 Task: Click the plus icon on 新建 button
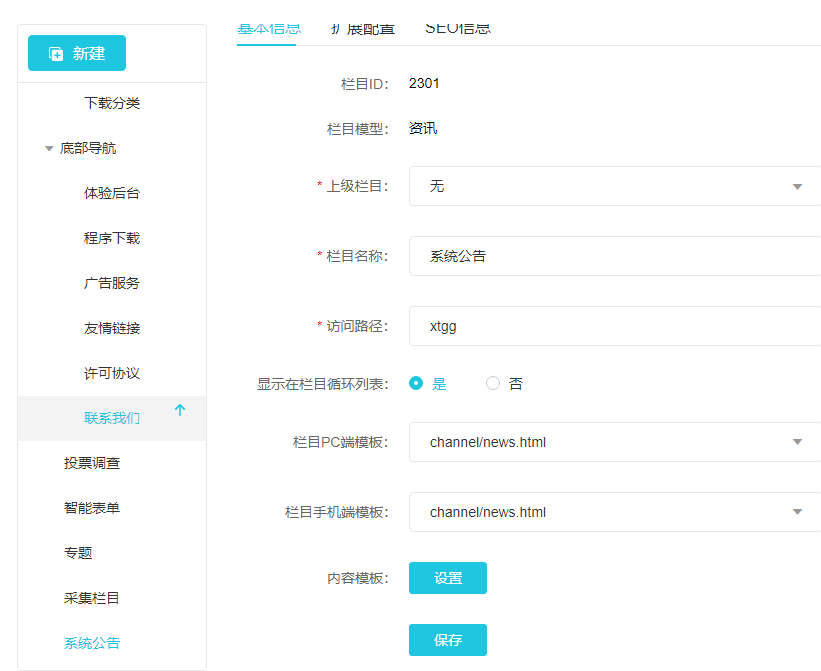click(56, 54)
